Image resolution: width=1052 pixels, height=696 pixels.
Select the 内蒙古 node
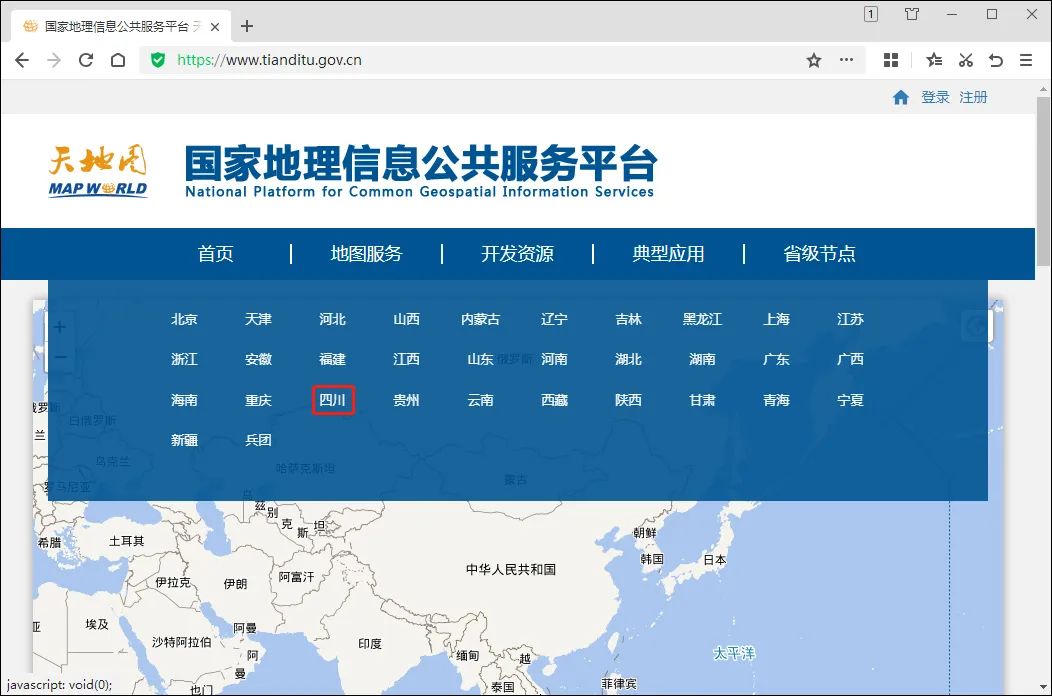point(480,319)
